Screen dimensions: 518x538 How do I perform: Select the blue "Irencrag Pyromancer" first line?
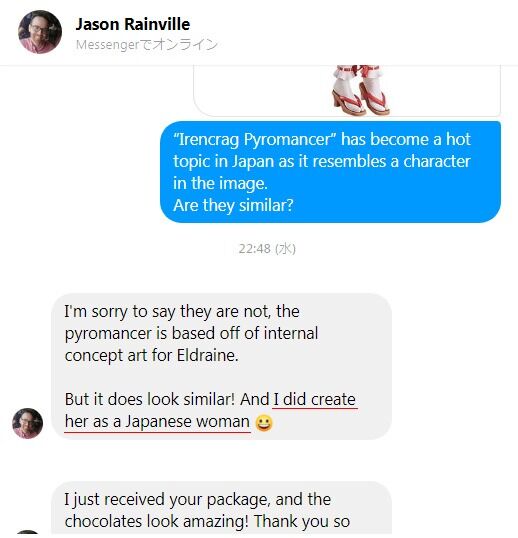point(322,139)
